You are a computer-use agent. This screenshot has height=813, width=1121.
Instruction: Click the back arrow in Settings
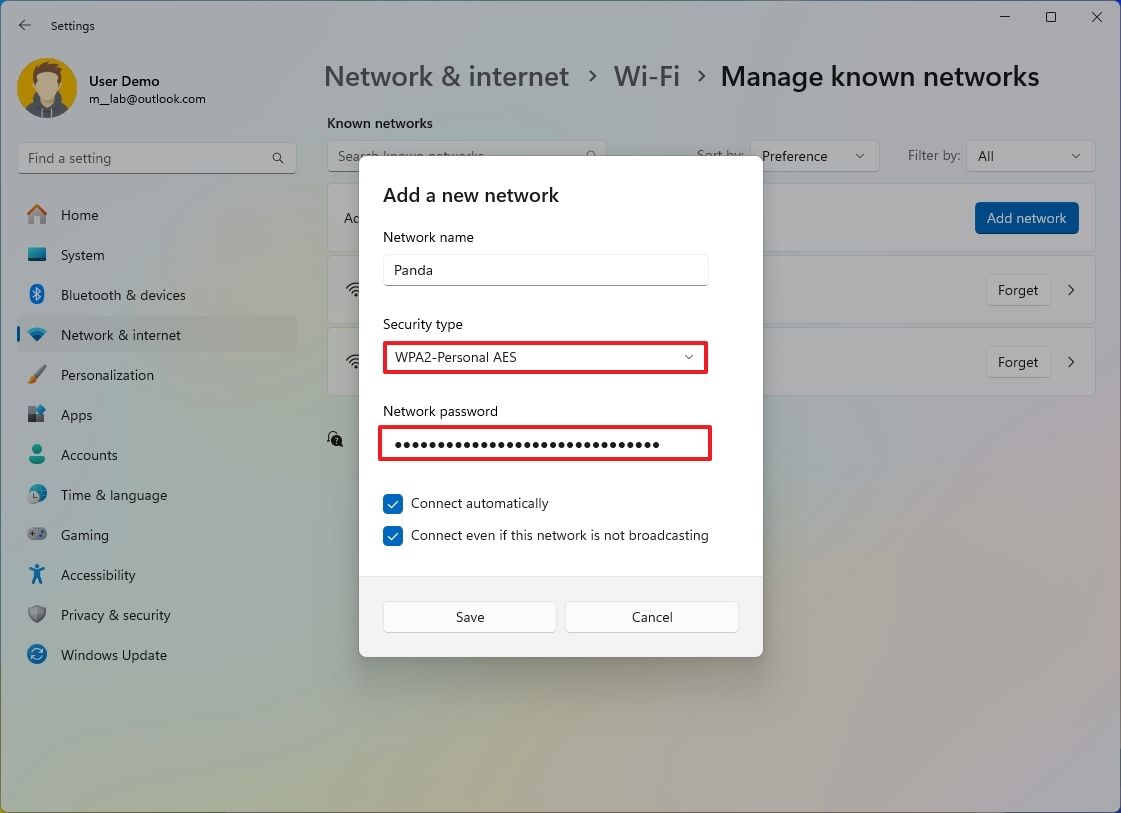pyautogui.click(x=24, y=25)
